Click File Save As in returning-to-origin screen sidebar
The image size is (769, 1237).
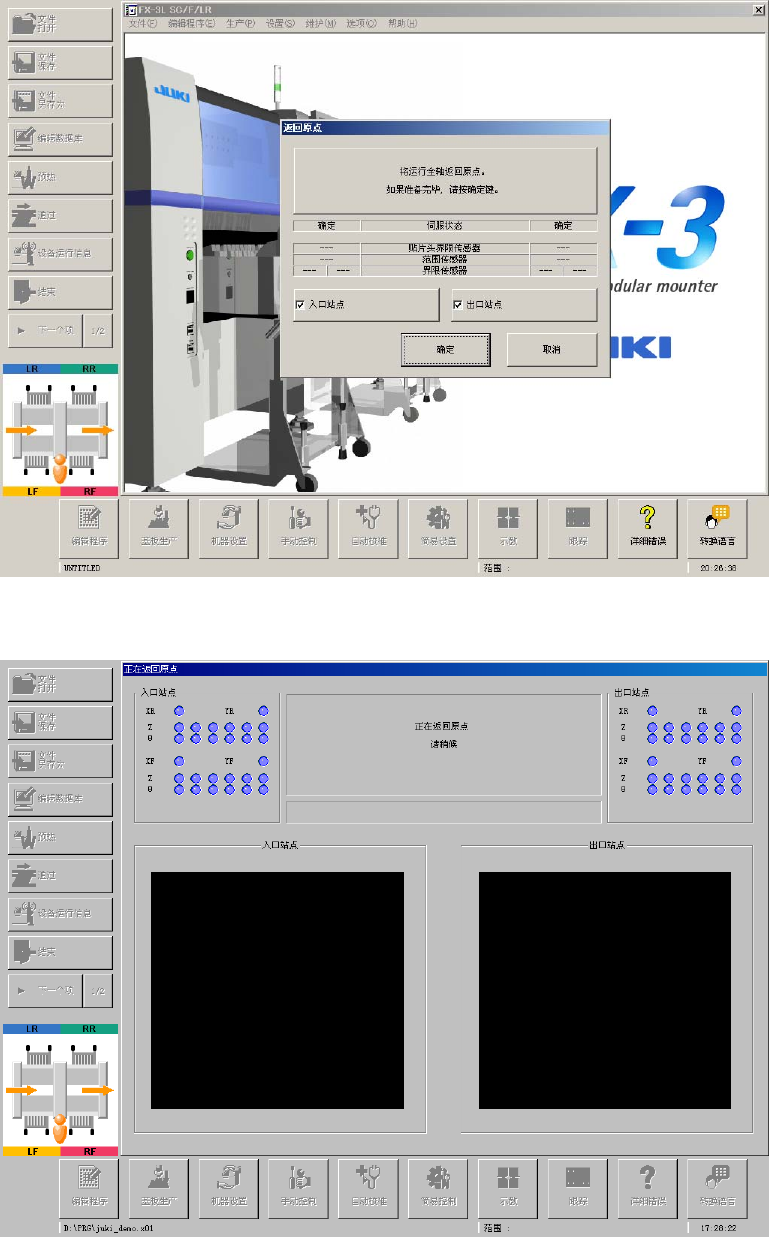tap(60, 760)
